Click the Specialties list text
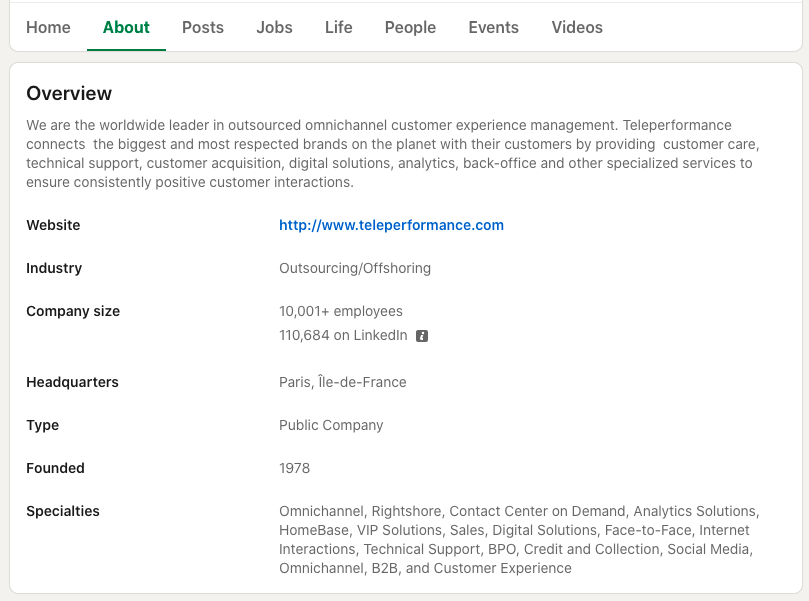The width and height of the screenshot is (809, 601). click(x=518, y=540)
